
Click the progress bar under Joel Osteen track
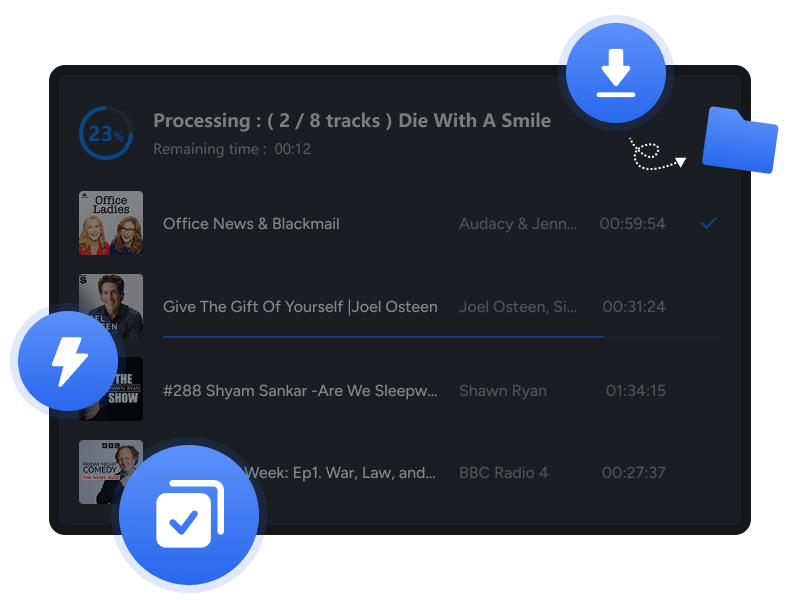pos(383,338)
